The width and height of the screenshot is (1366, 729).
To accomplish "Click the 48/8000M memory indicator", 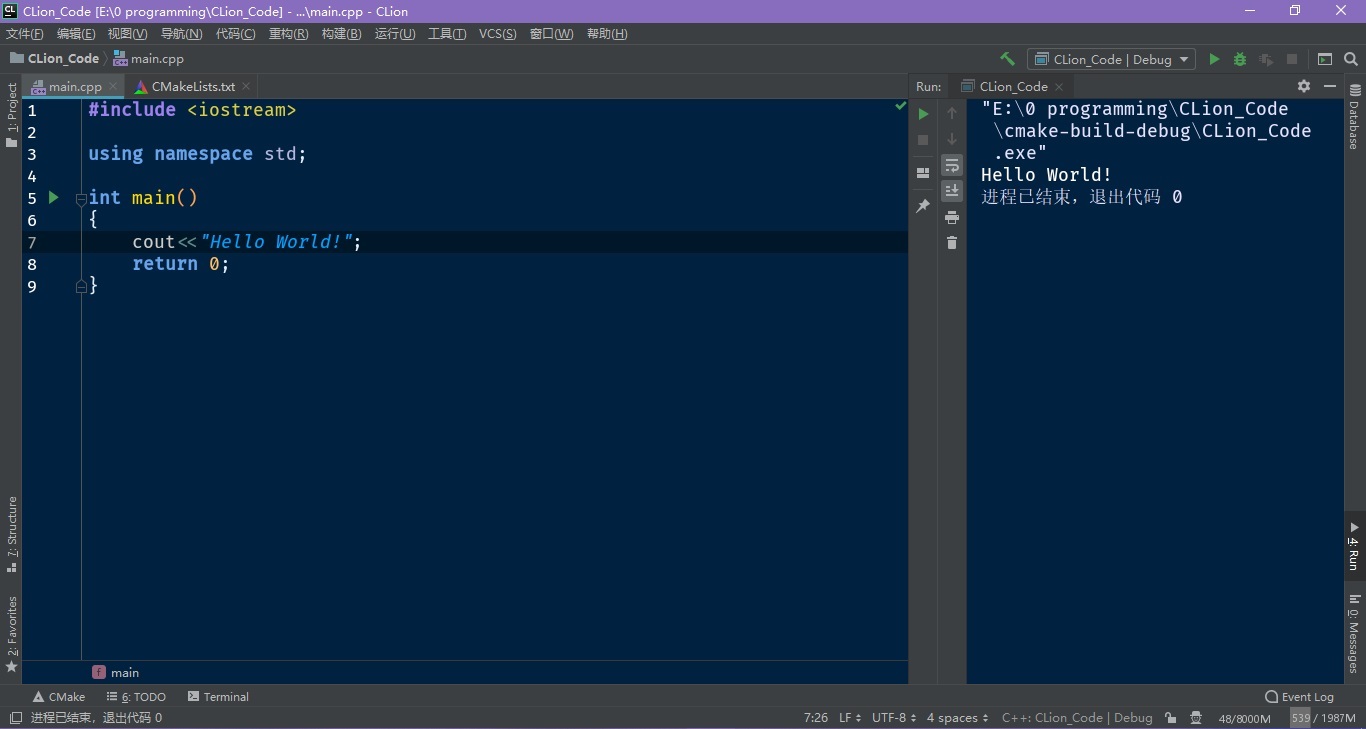I will click(x=1244, y=718).
